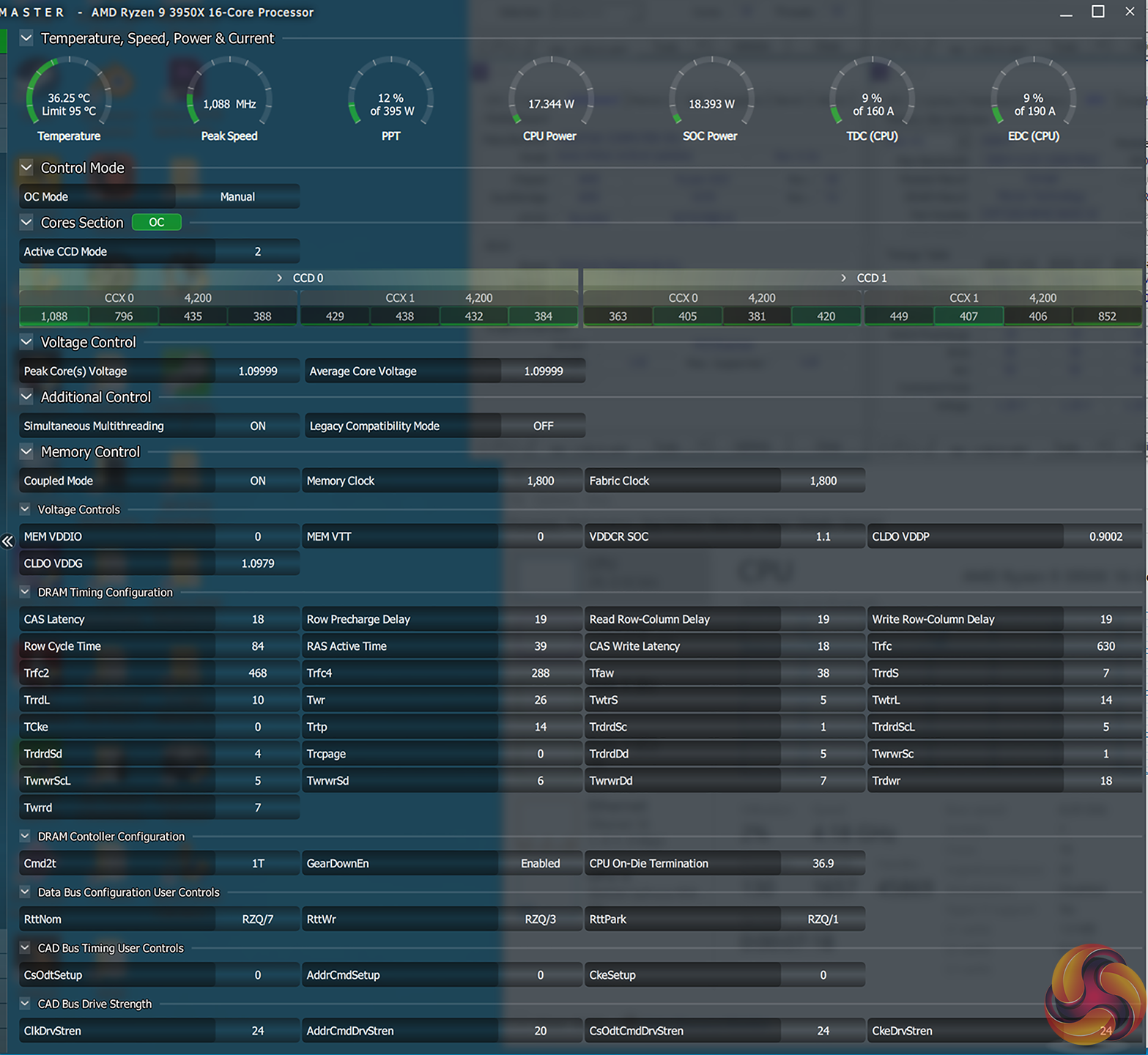The width and height of the screenshot is (1148, 1055).
Task: Select the core showing 363 MHz
Action: click(618, 316)
